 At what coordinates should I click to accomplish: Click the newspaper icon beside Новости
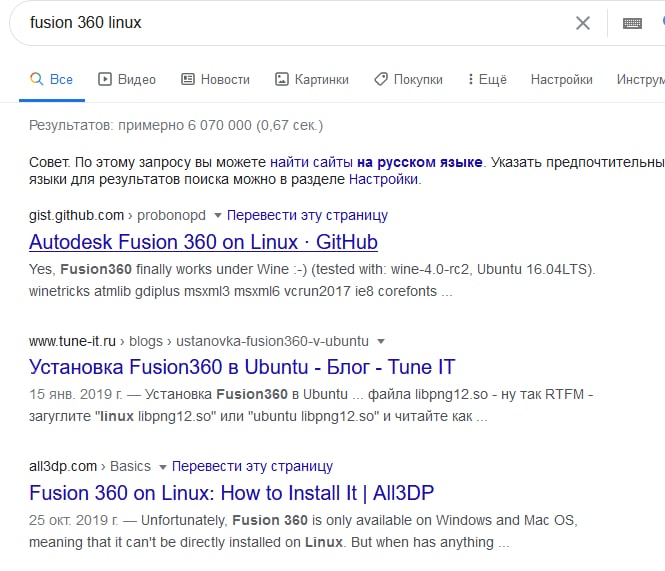coord(188,79)
